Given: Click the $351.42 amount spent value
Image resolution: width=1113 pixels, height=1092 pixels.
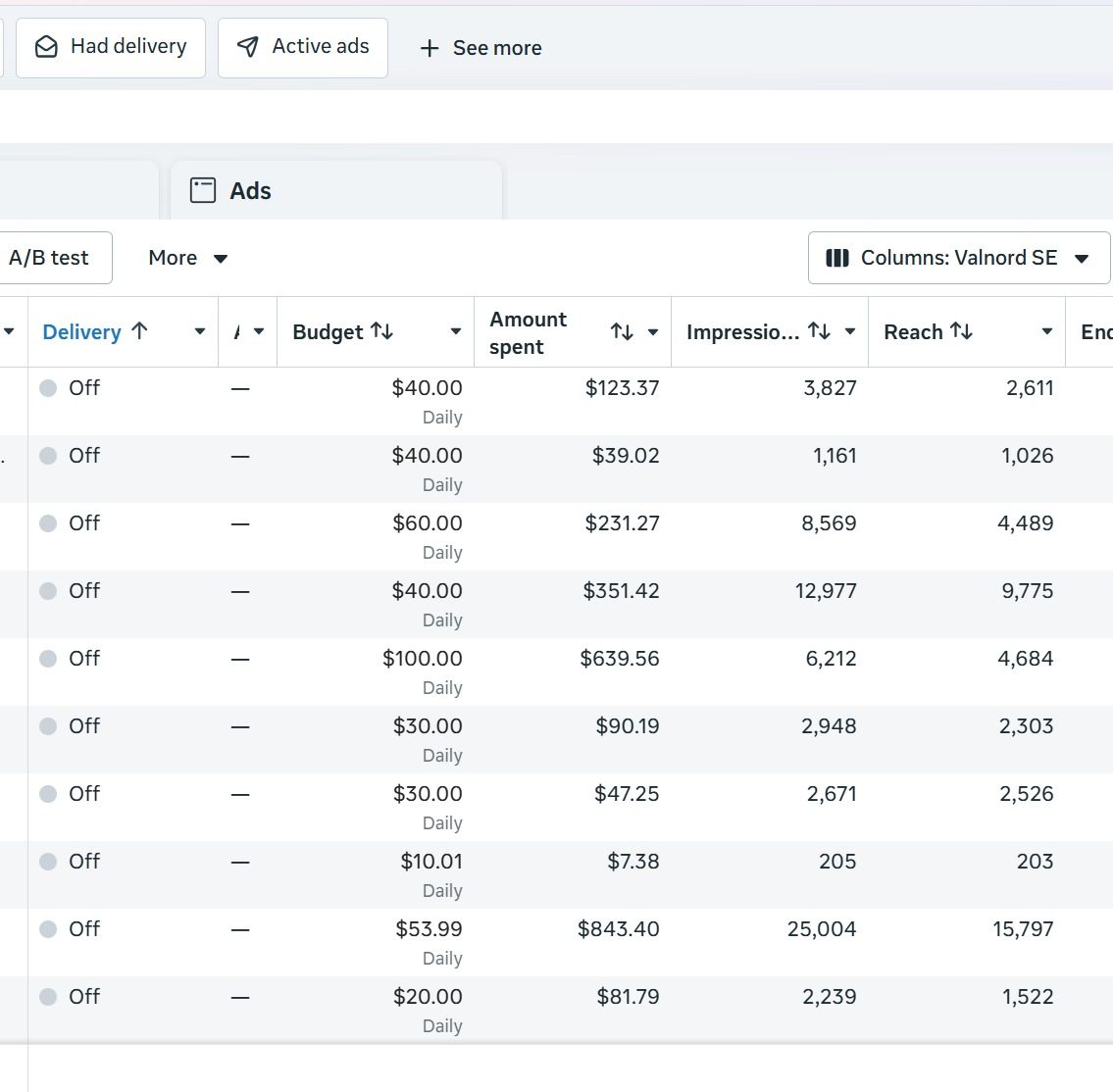Looking at the screenshot, I should pos(621,591).
